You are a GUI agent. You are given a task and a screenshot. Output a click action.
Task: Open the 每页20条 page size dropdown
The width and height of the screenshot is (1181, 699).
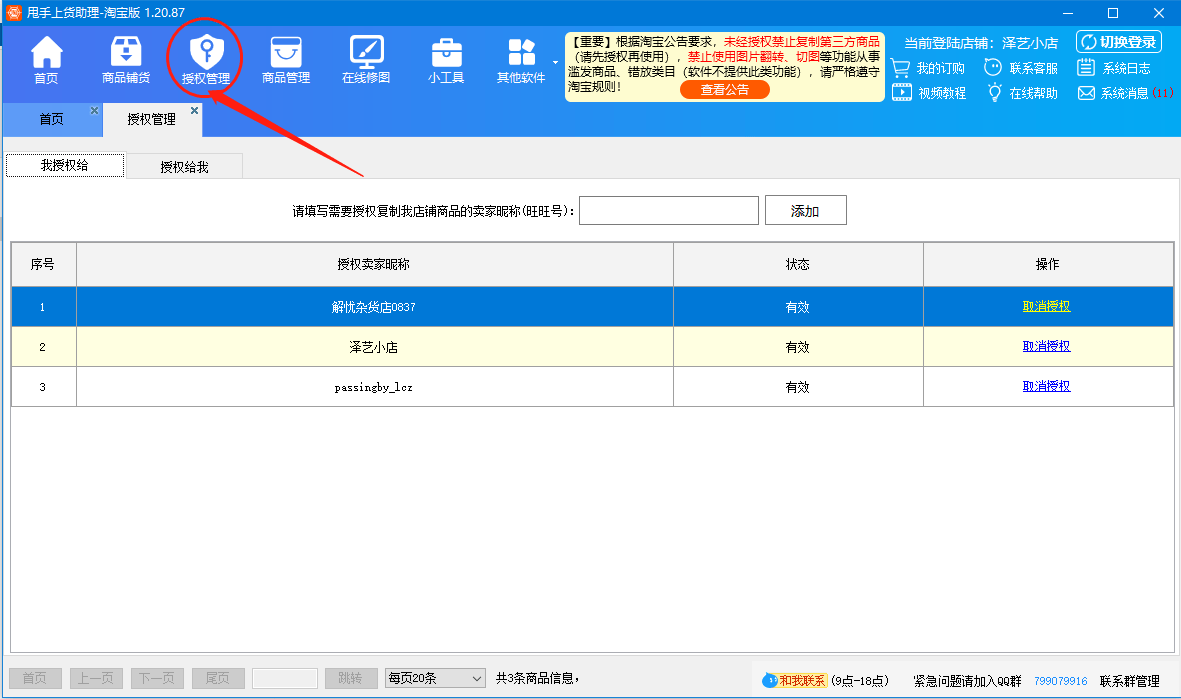[434, 677]
